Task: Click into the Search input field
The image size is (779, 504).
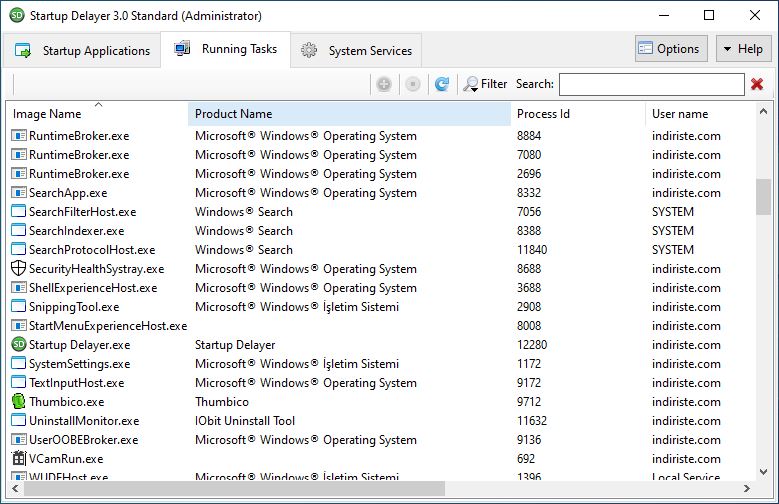Action: pyautogui.click(x=652, y=84)
